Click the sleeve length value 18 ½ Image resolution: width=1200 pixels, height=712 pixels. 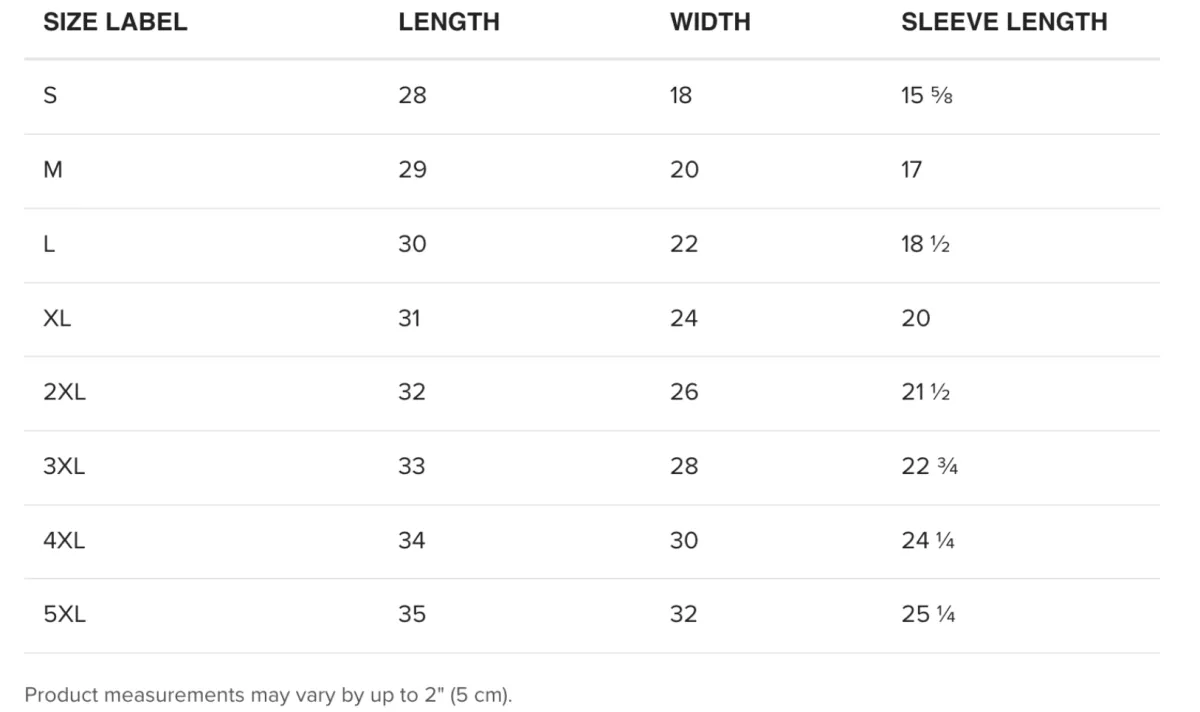925,244
